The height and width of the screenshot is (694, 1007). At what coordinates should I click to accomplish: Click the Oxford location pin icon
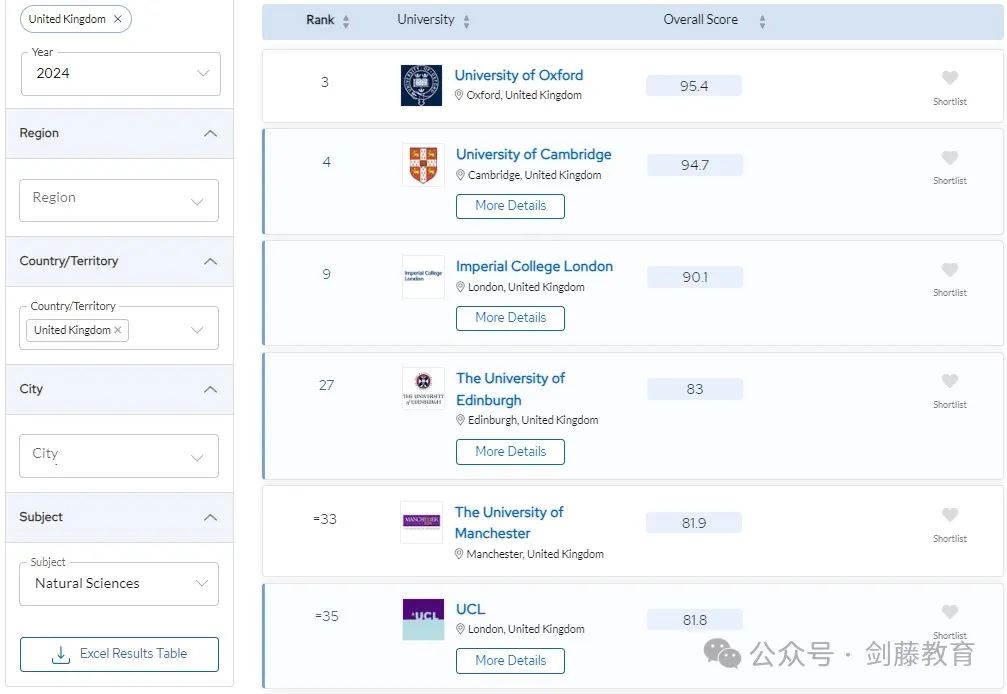tap(459, 95)
